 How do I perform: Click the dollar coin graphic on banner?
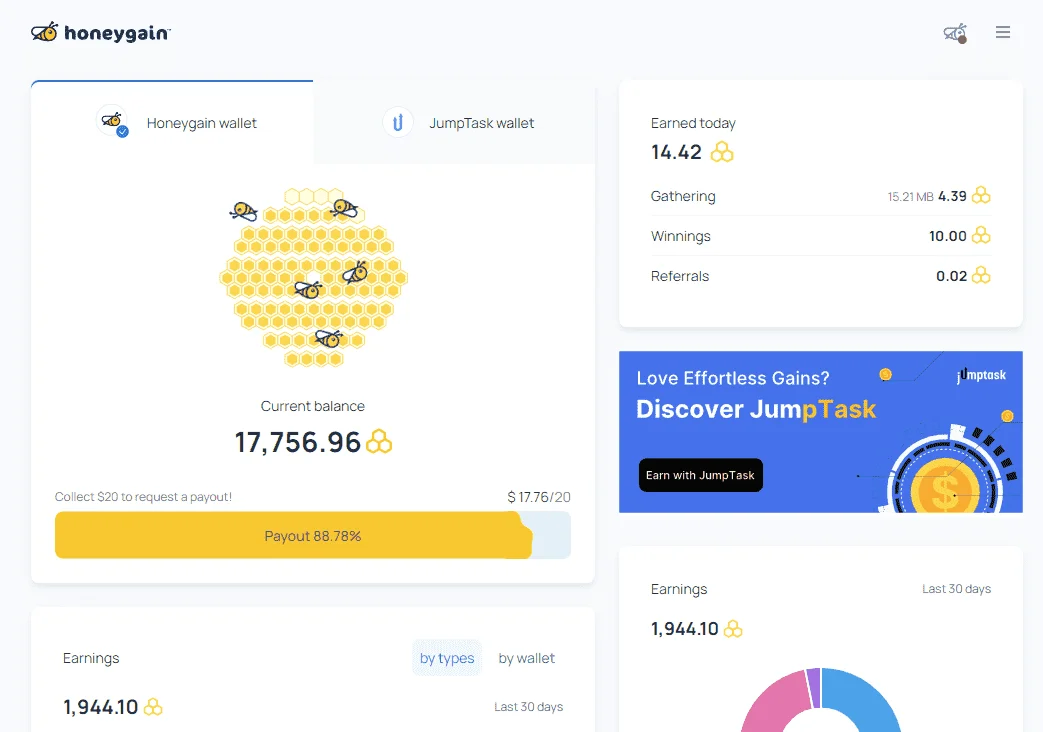click(x=945, y=491)
